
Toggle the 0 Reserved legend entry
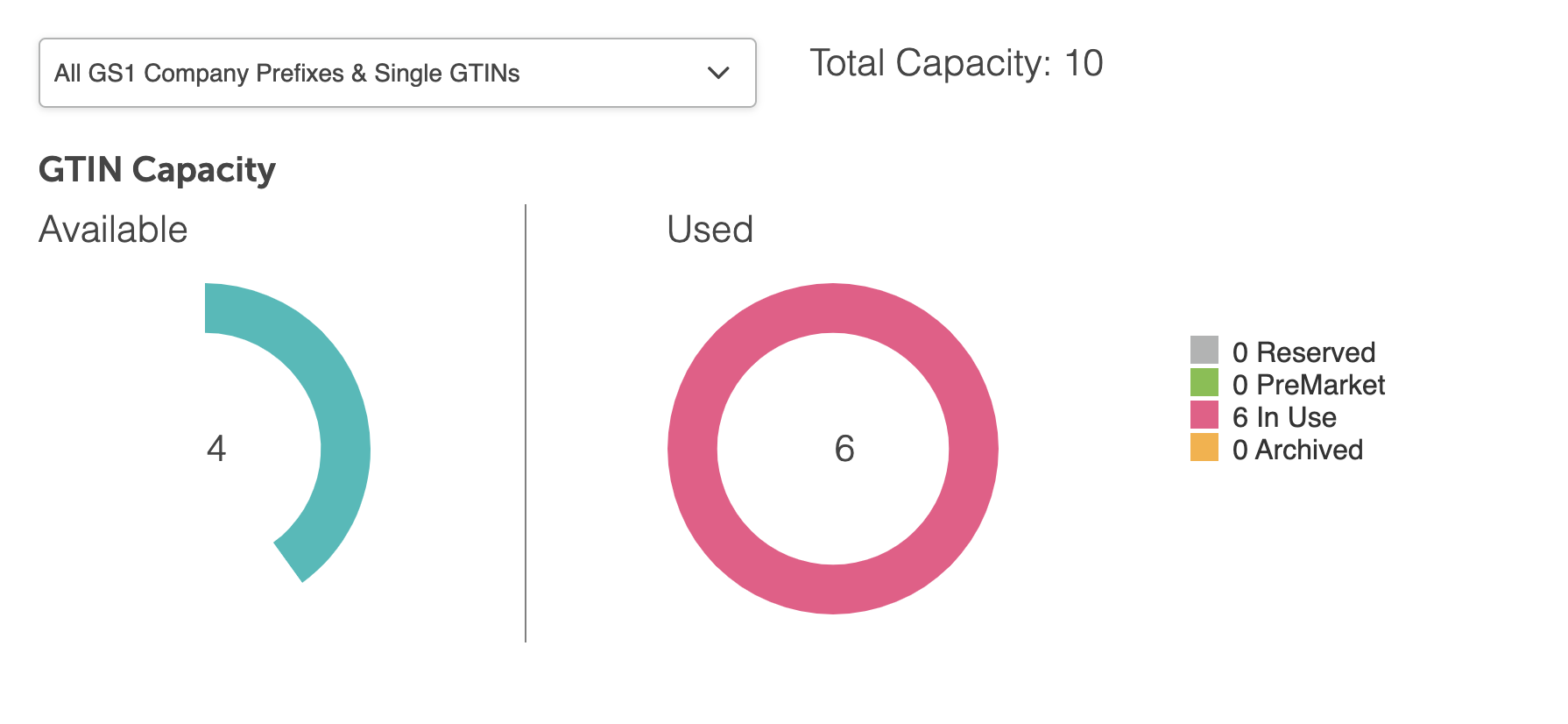1303,352
